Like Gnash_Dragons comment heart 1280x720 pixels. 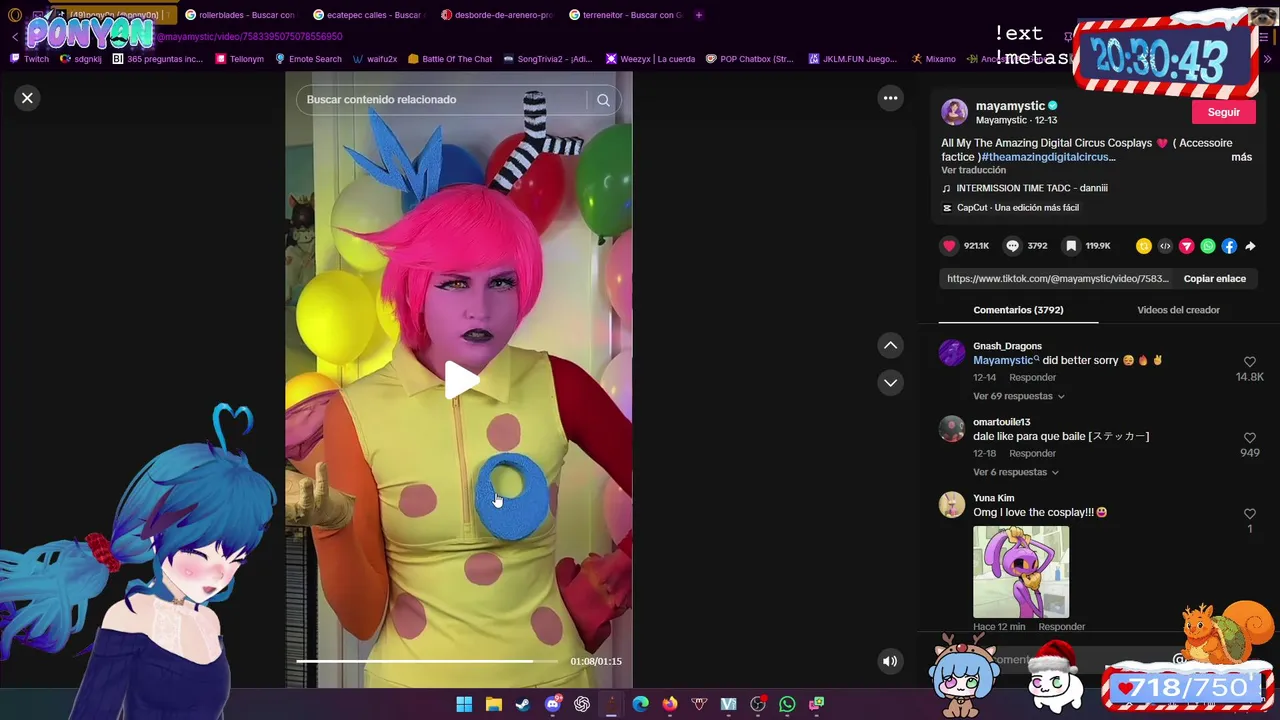[x=1249, y=362]
